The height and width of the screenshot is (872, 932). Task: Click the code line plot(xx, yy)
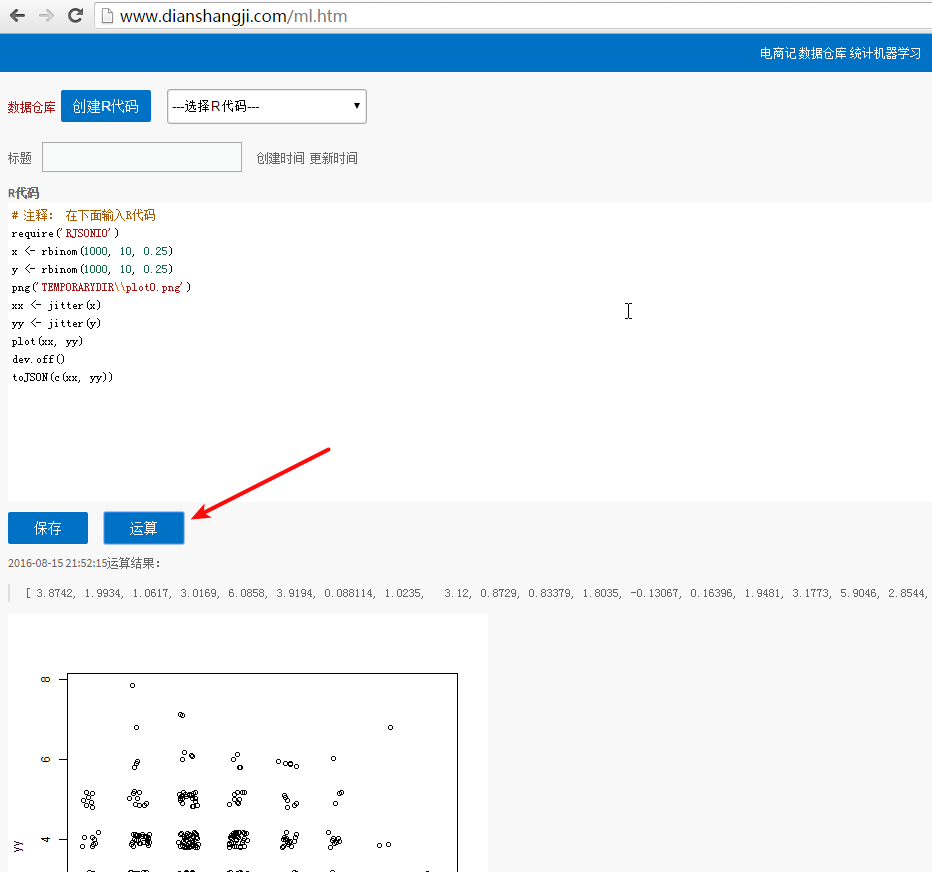pos(48,341)
